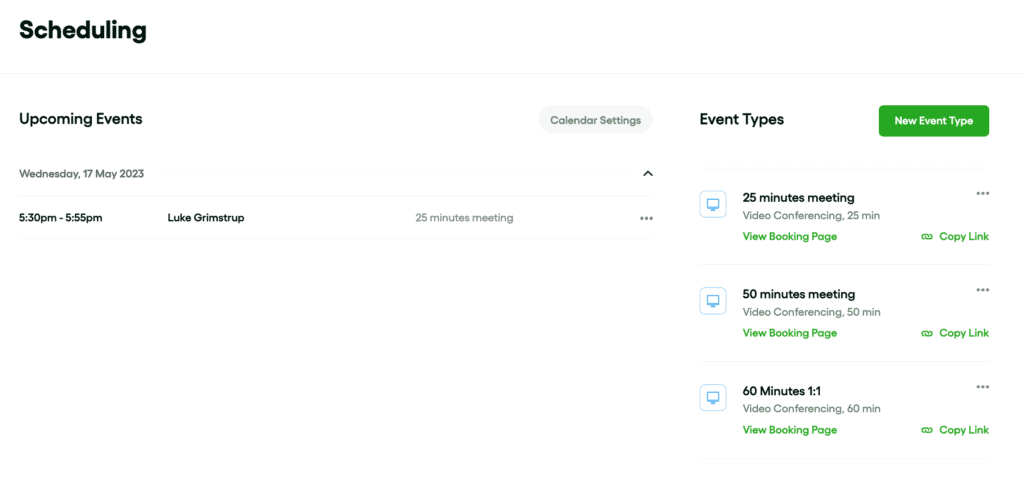Click chain icon beside 25 minutes Copy Link
The image size is (1024, 494).
[x=927, y=237]
